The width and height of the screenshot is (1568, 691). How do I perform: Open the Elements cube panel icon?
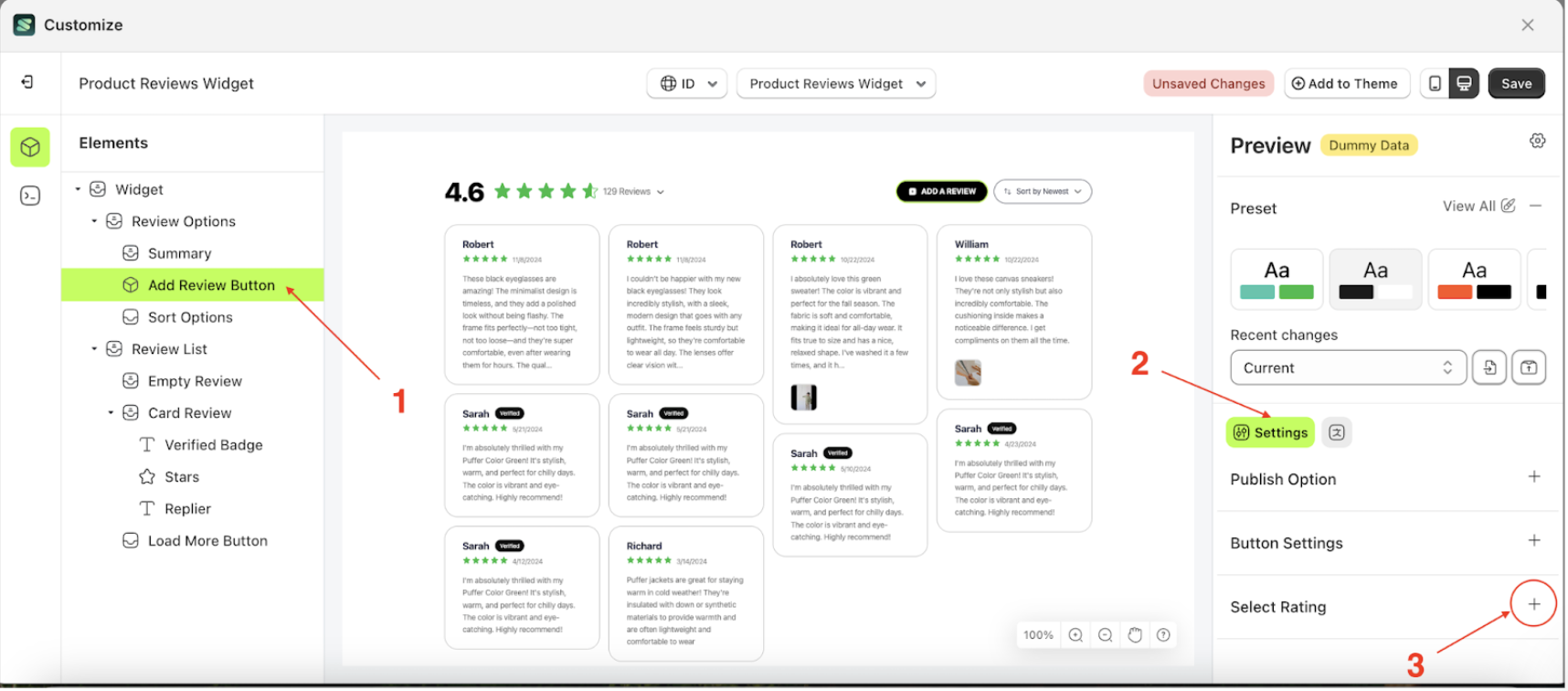pos(30,147)
